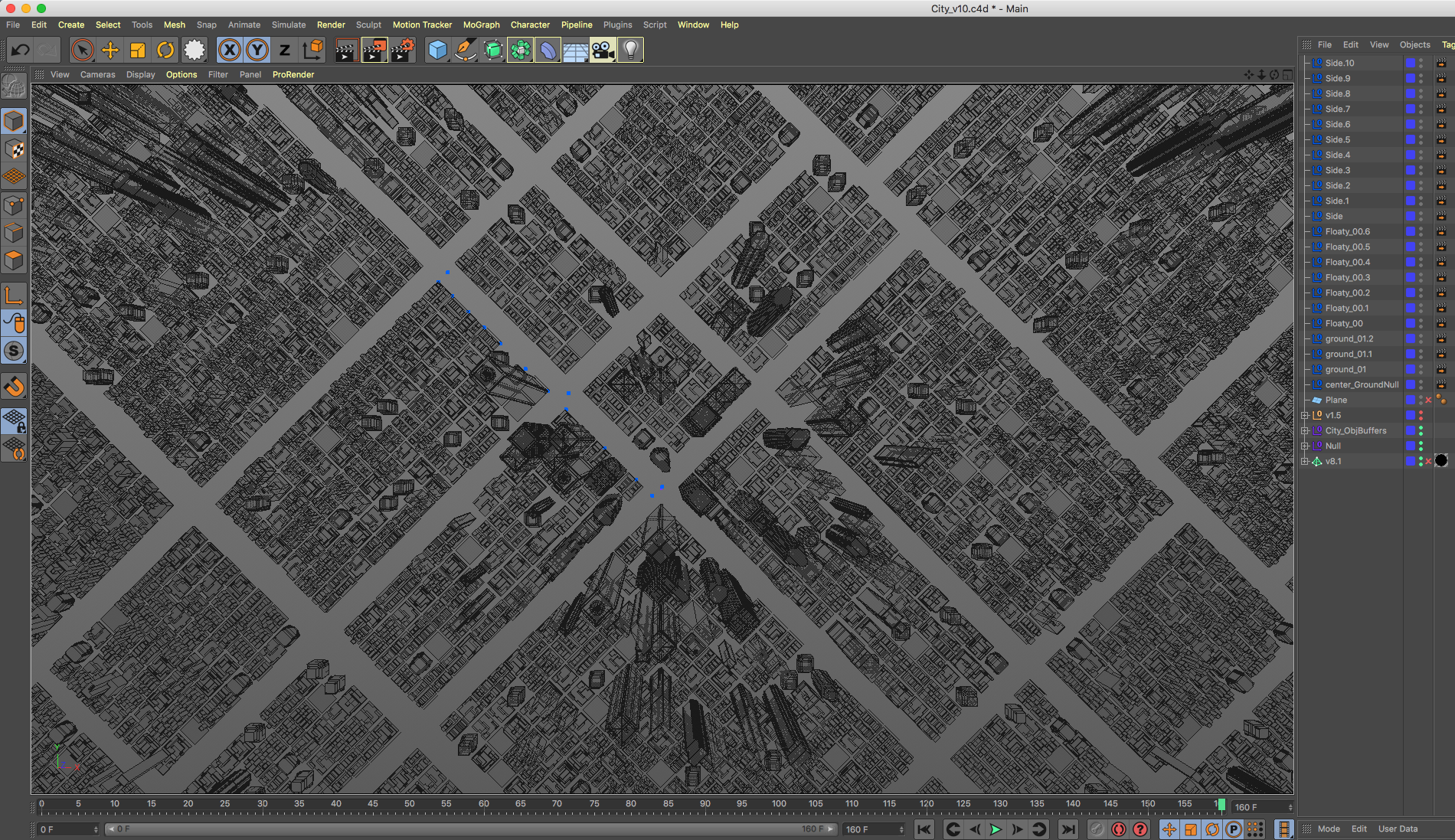
Task: Play the animation forward
Action: [996, 829]
